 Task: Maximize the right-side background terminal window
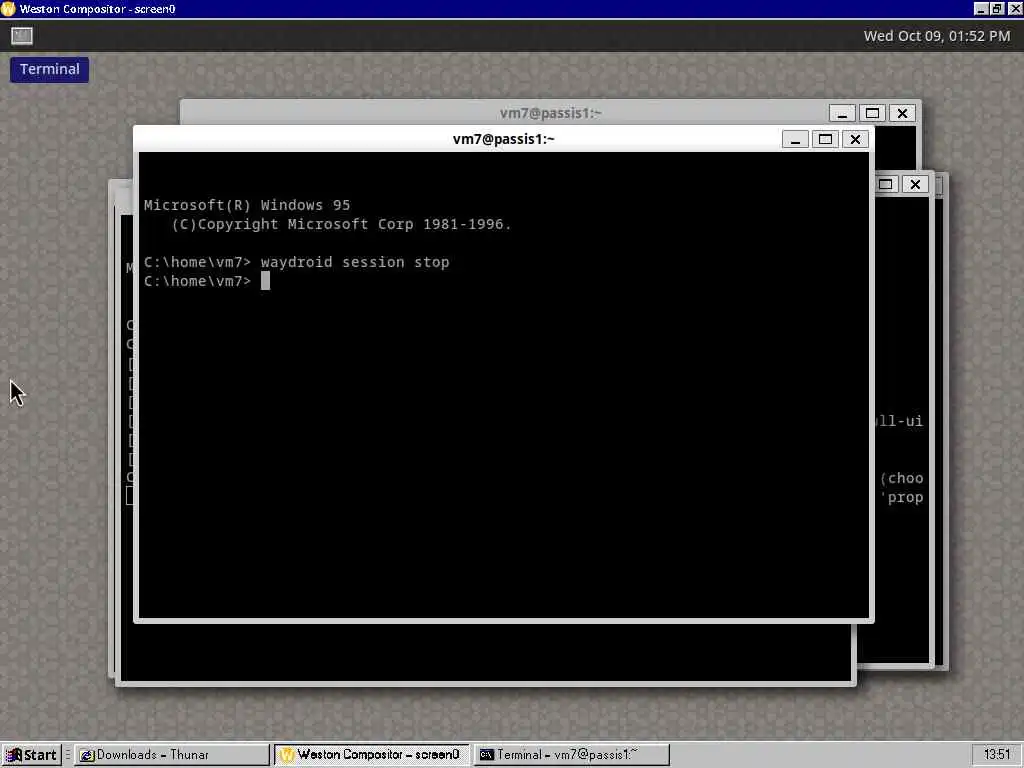click(886, 184)
